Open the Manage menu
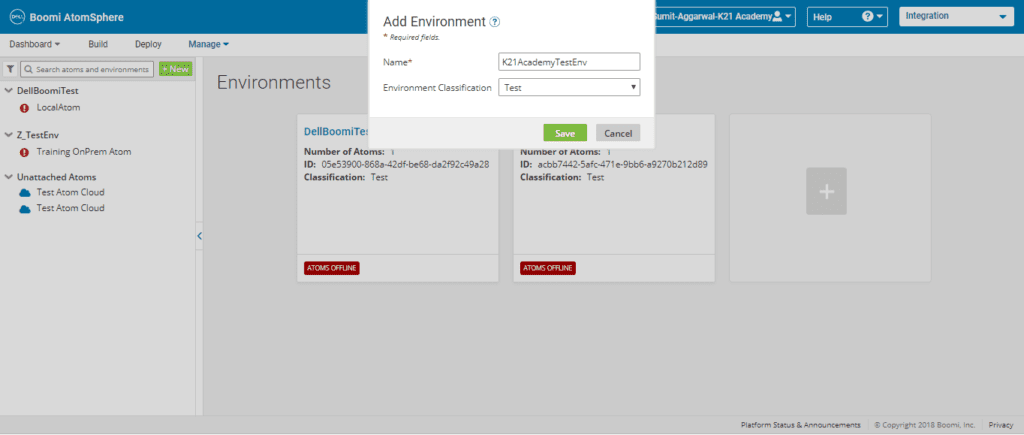1024x435 pixels. (208, 44)
